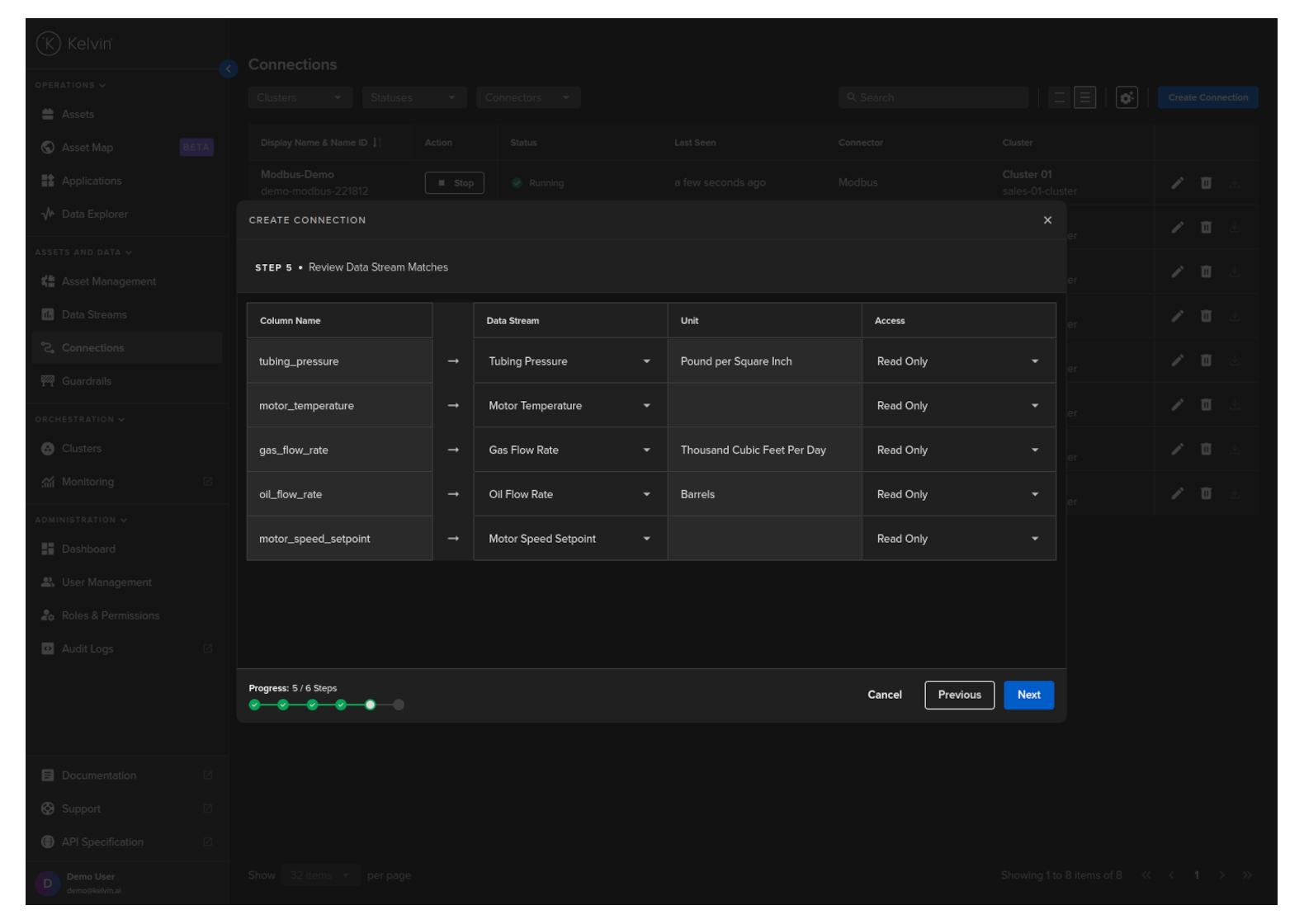1304x924 pixels.
Task: Open Asset Map in sidebar
Action: point(87,148)
